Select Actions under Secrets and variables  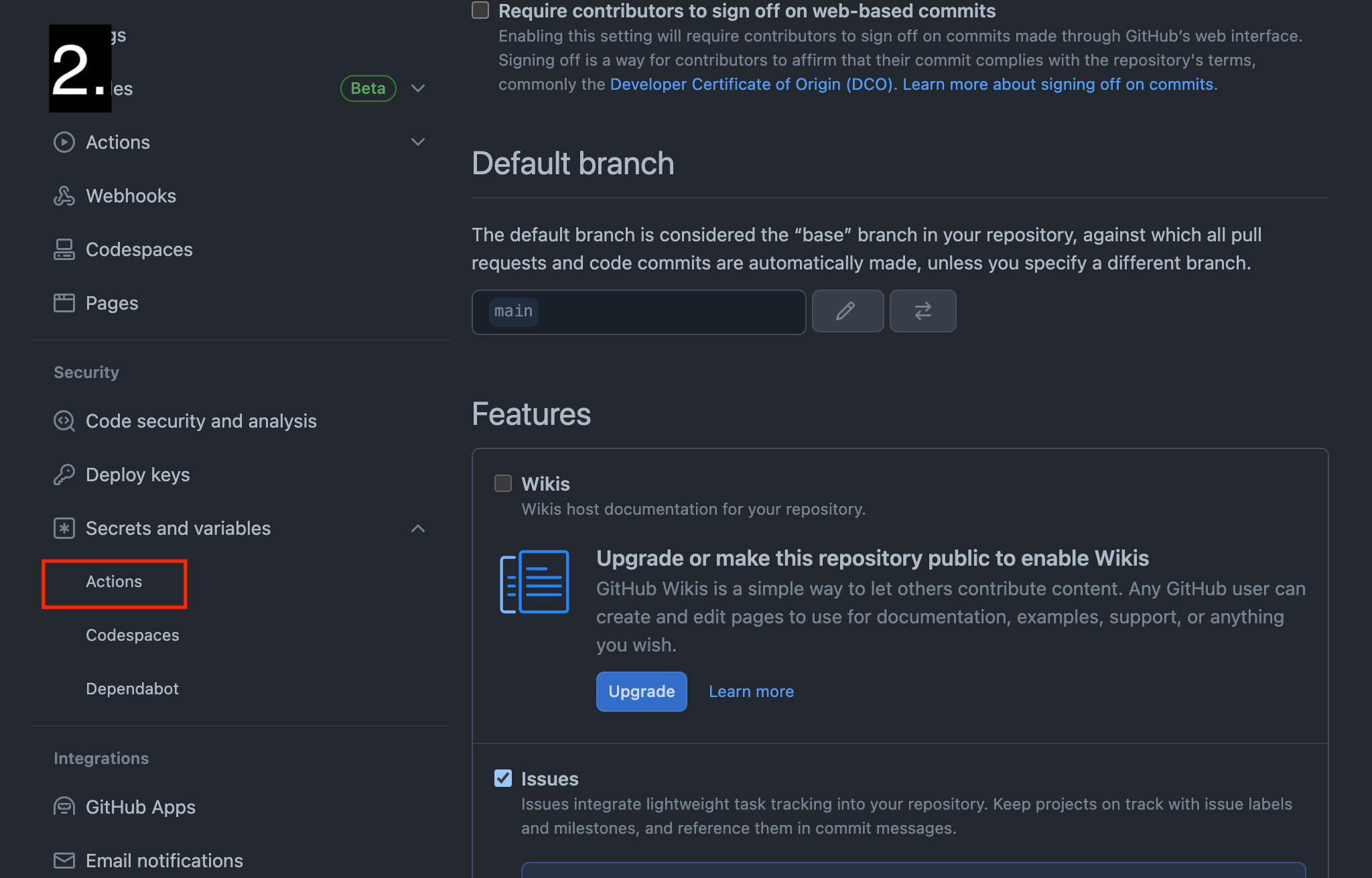[x=114, y=582]
